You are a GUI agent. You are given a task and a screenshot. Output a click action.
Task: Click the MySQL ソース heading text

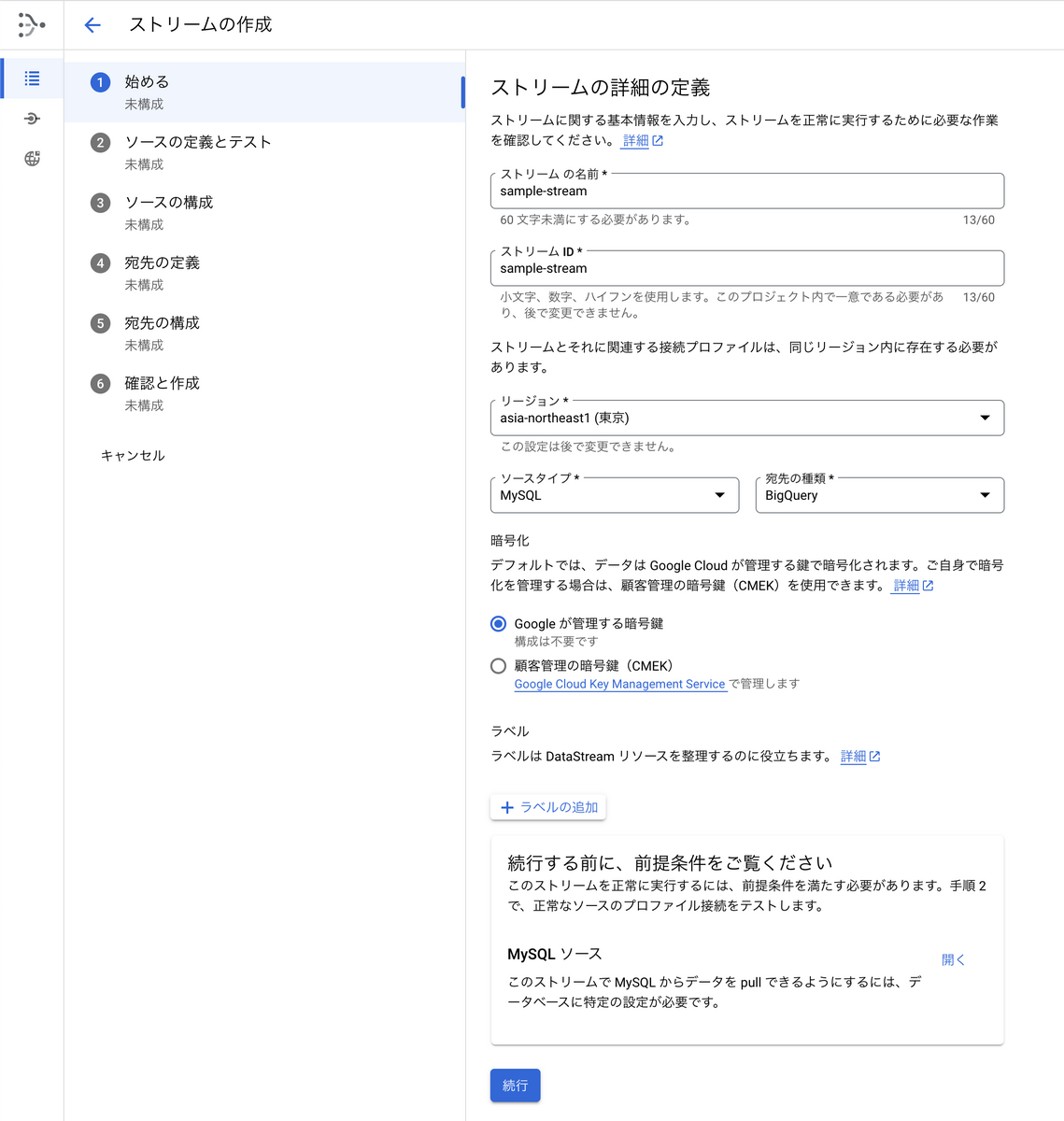click(555, 954)
